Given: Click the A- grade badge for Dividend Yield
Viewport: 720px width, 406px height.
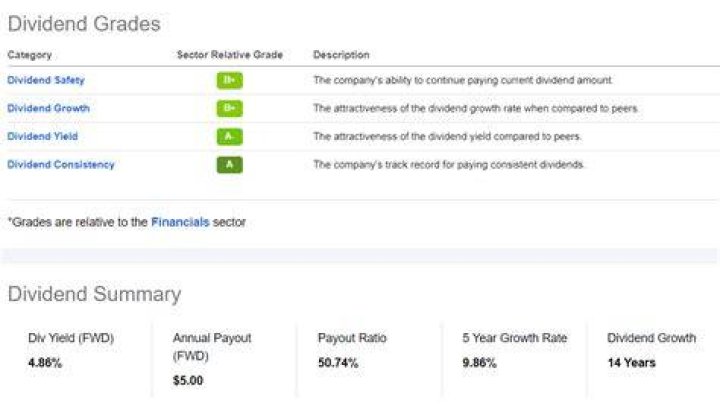Looking at the screenshot, I should click(230, 136).
